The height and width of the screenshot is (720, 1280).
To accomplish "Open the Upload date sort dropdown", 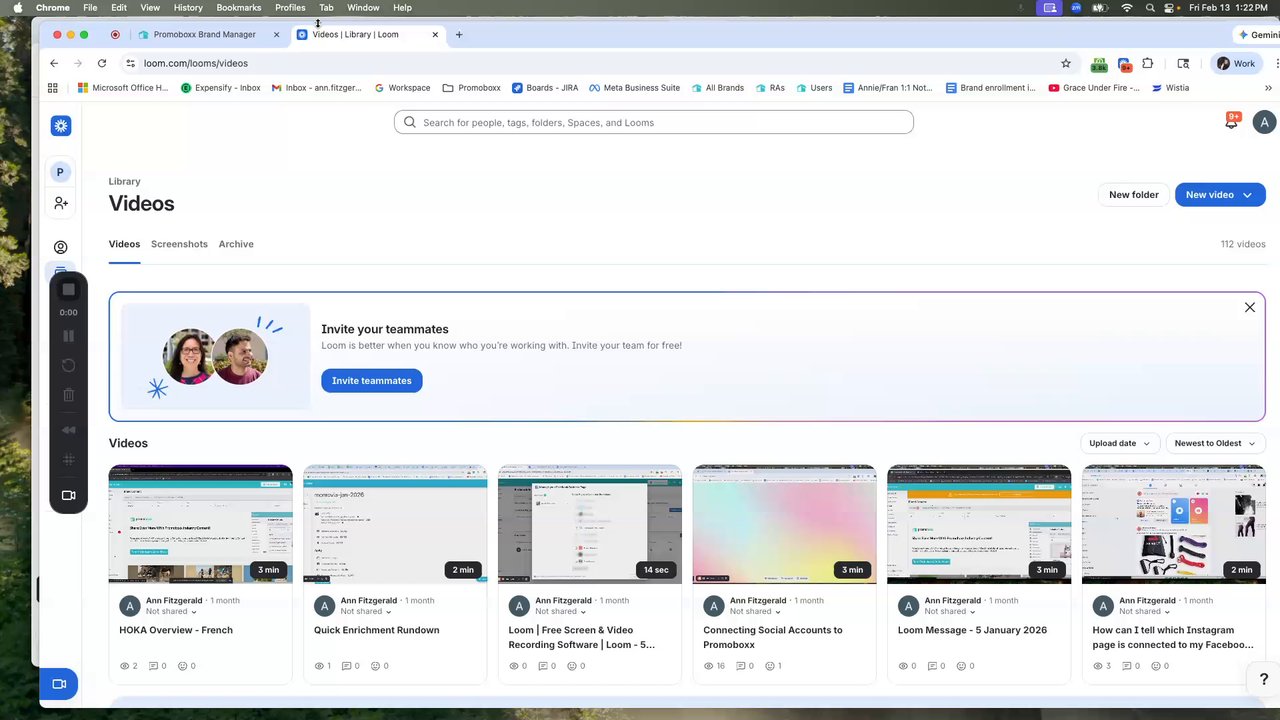I will [1119, 443].
